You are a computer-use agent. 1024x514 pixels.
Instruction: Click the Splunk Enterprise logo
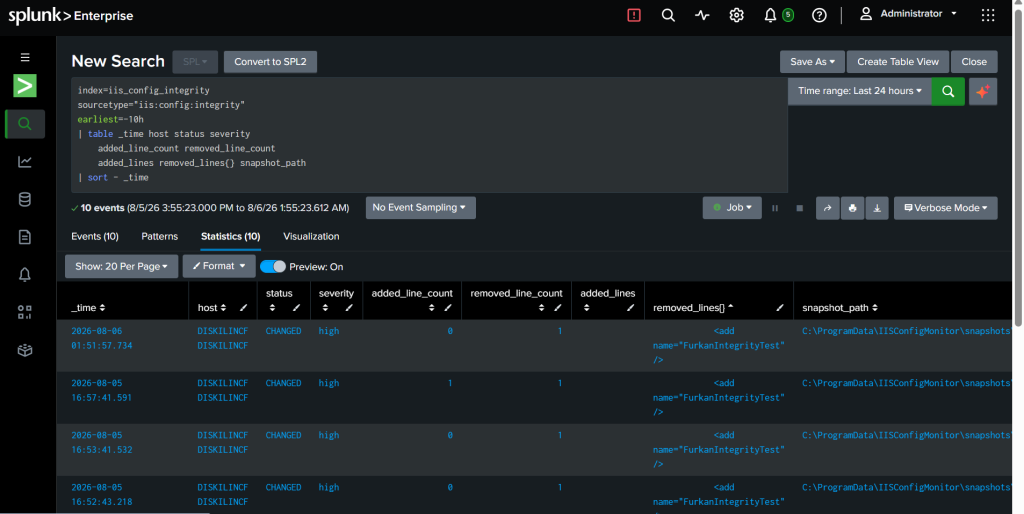pyautogui.click(x=71, y=16)
